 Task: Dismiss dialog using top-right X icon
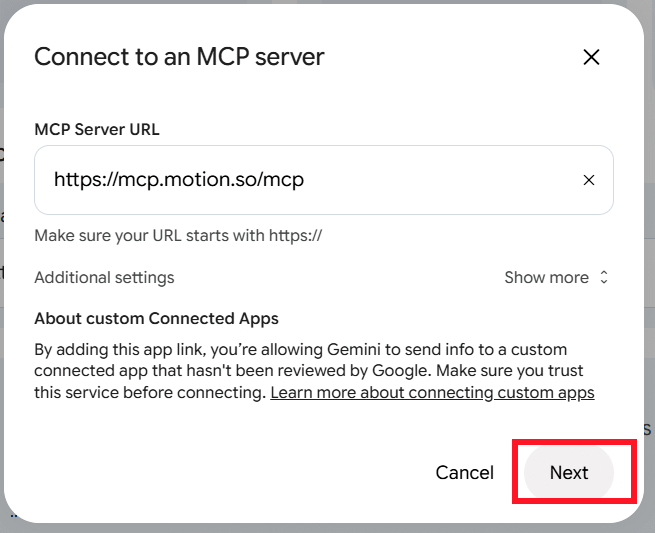pos(591,57)
